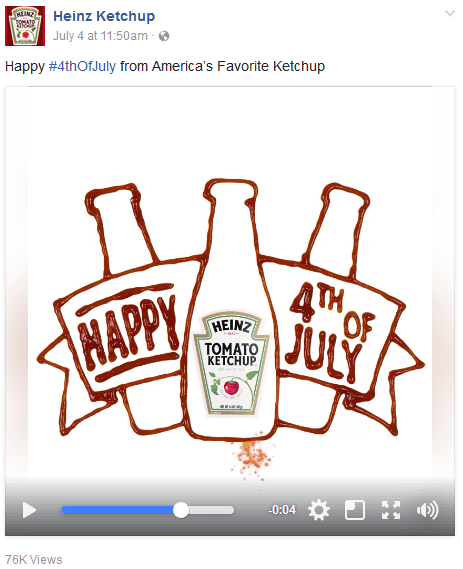This screenshot has width=463, height=569.
Task: Click the white seek bar handle
Action: point(181,510)
